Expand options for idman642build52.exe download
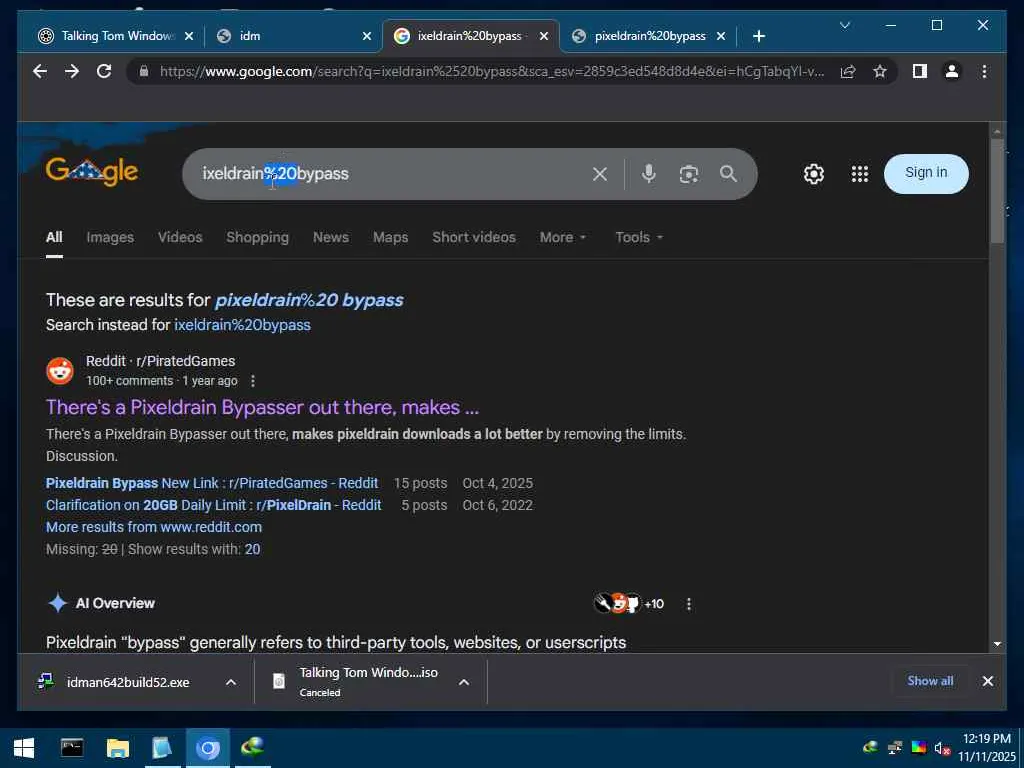This screenshot has height=768, width=1024. pos(231,682)
